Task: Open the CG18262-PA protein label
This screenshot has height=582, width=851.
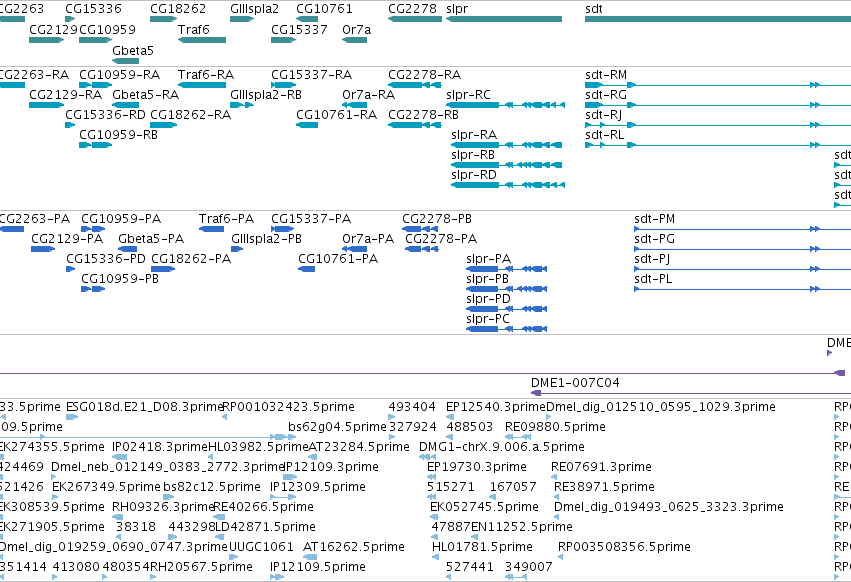Action: coord(191,259)
